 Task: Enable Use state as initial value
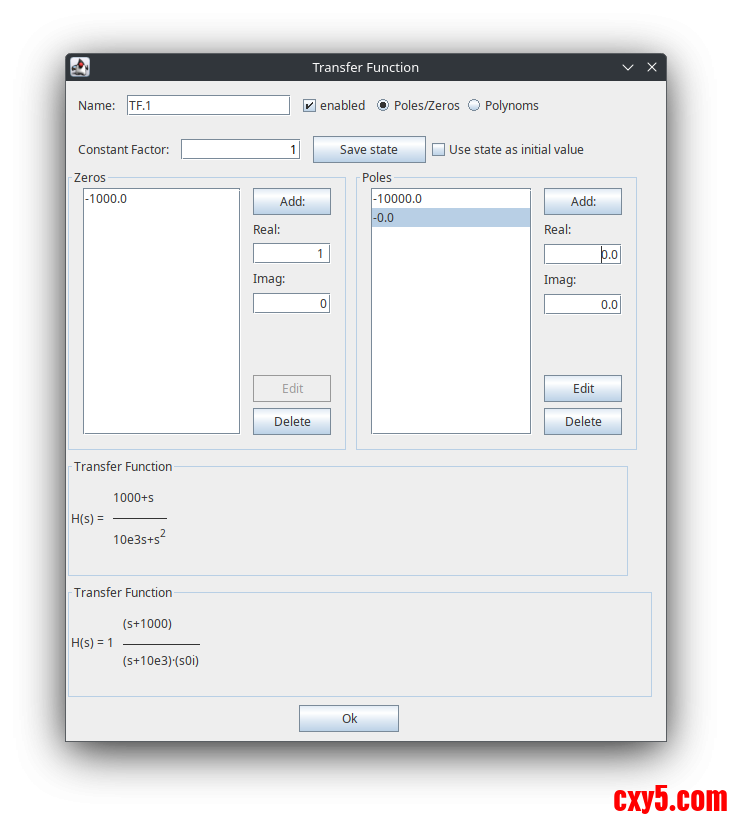coord(439,150)
